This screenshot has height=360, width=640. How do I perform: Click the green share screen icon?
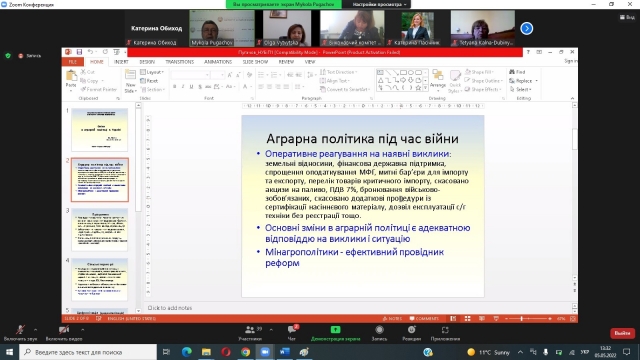coord(335,330)
